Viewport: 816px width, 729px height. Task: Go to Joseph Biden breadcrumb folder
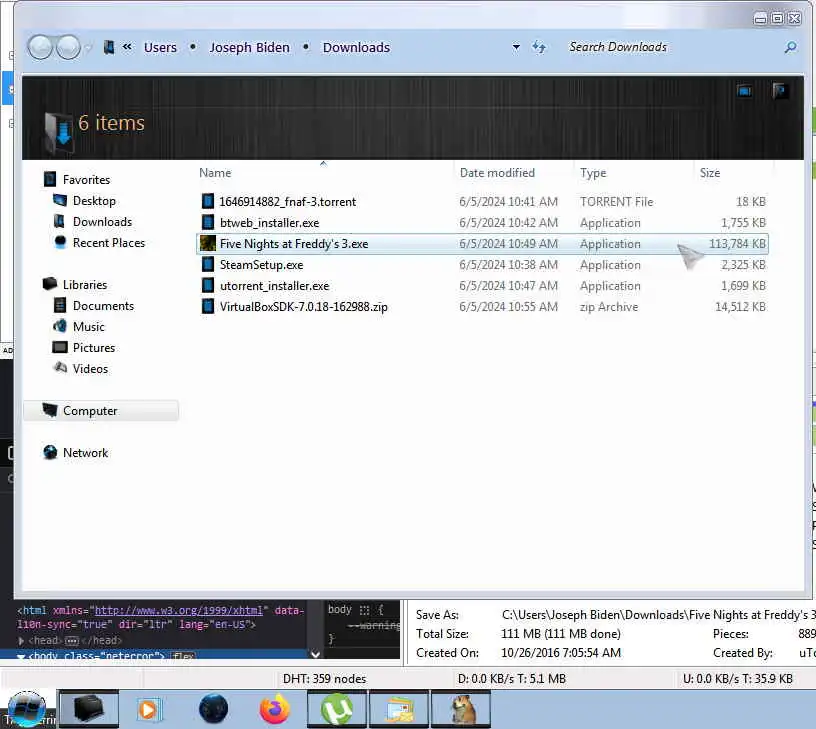click(249, 47)
